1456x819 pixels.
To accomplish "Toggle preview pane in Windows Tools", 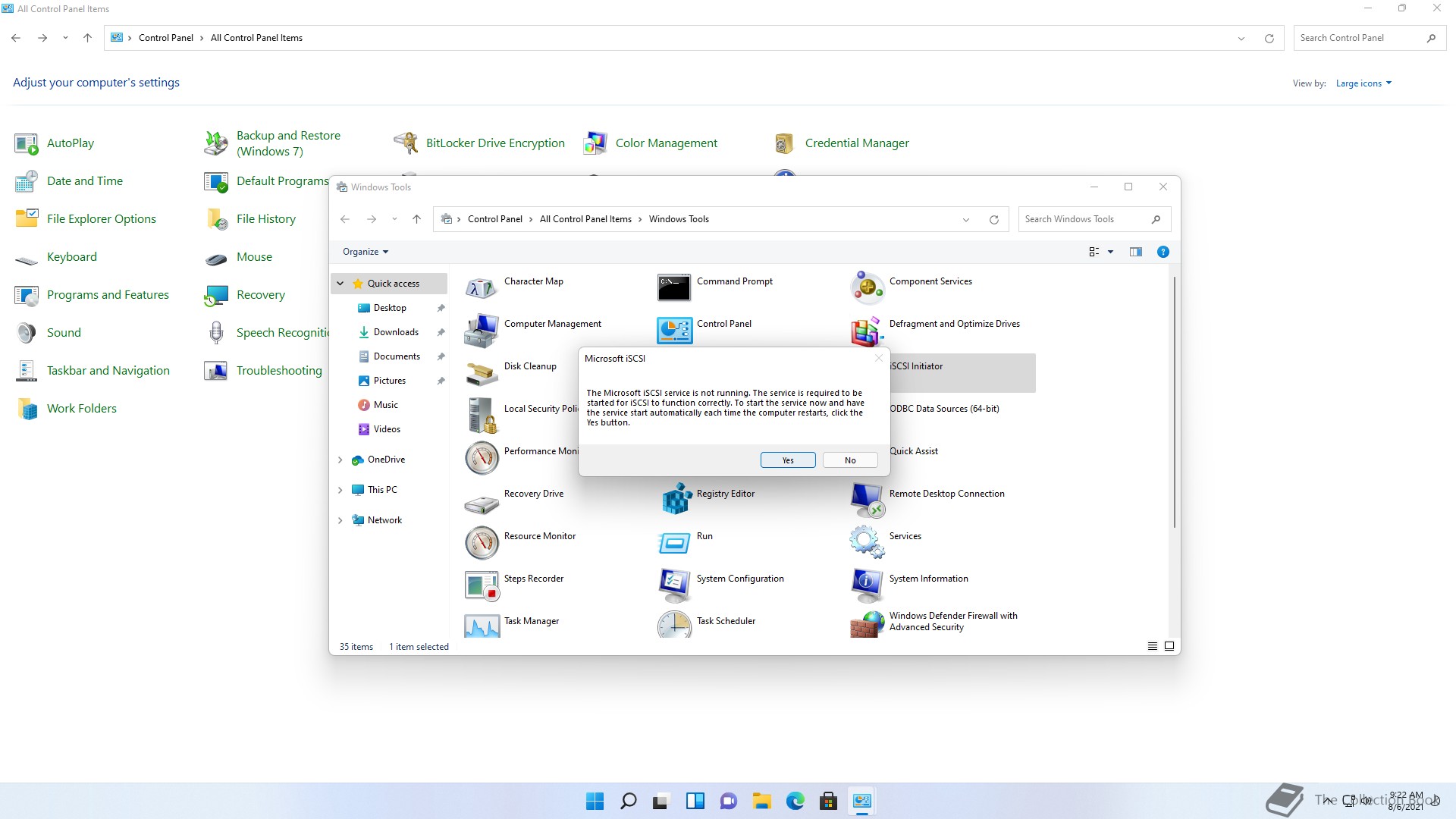I will (x=1135, y=252).
